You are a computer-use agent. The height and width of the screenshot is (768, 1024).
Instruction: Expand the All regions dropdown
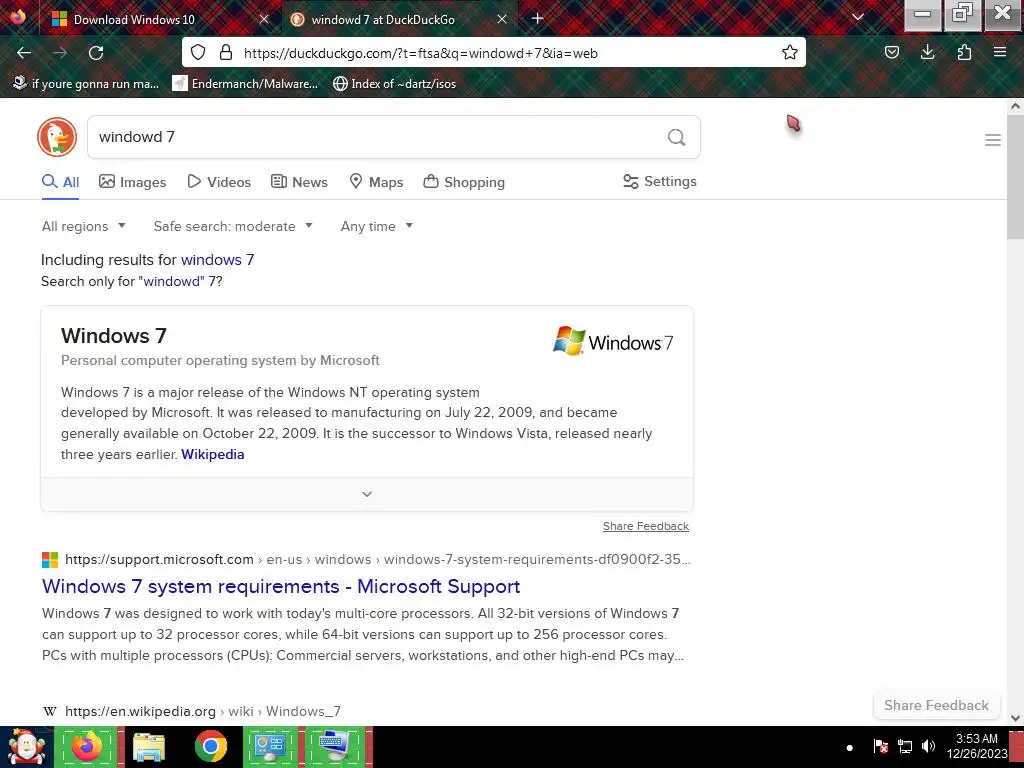84,227
